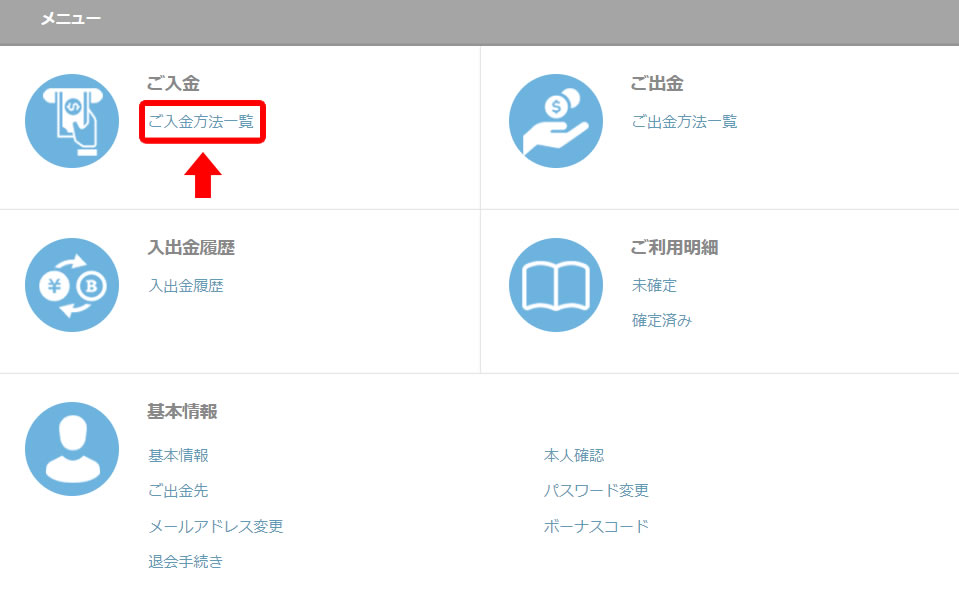959x597 pixels.
Task: Click the ご入金 section heading
Action: (x=174, y=83)
